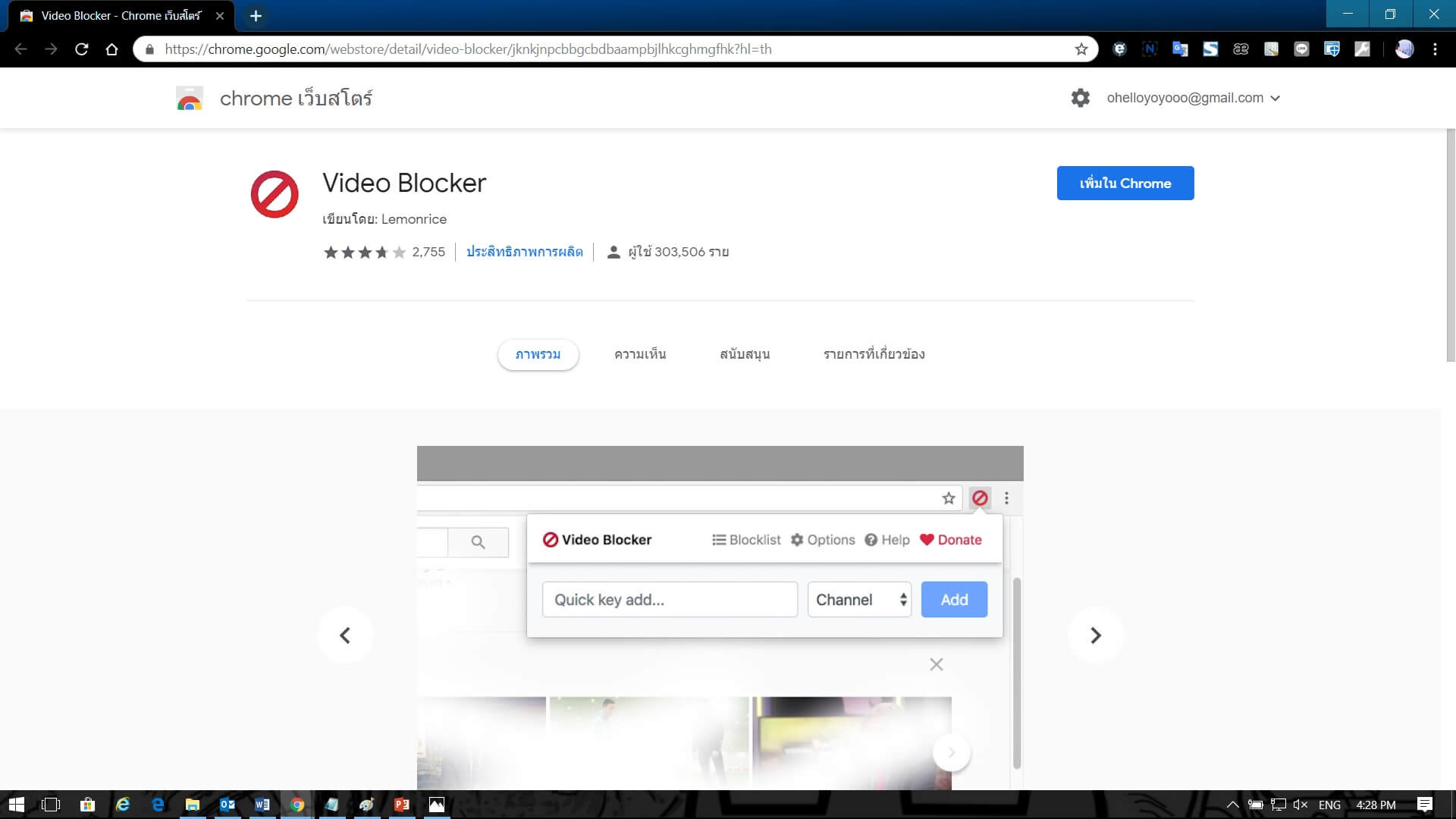Open Internet Explorer from the taskbar
This screenshot has width=1456, height=819.
tap(123, 805)
